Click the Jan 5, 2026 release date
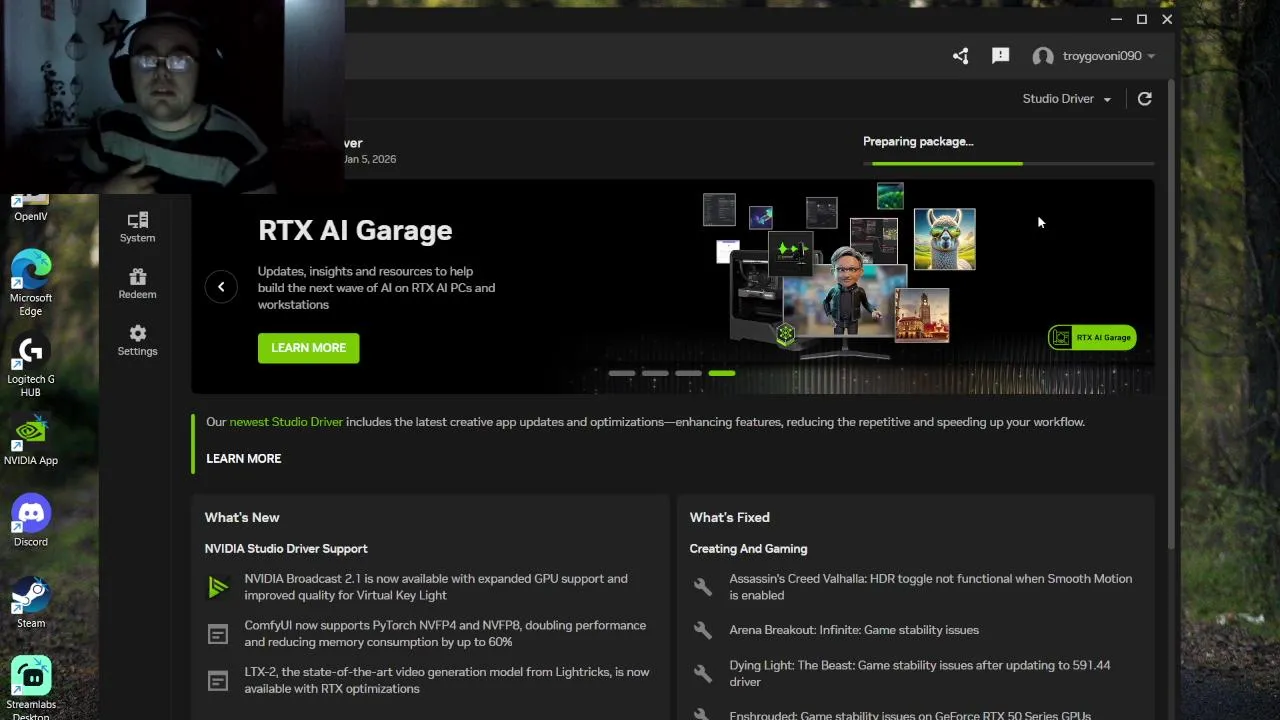 (370, 159)
